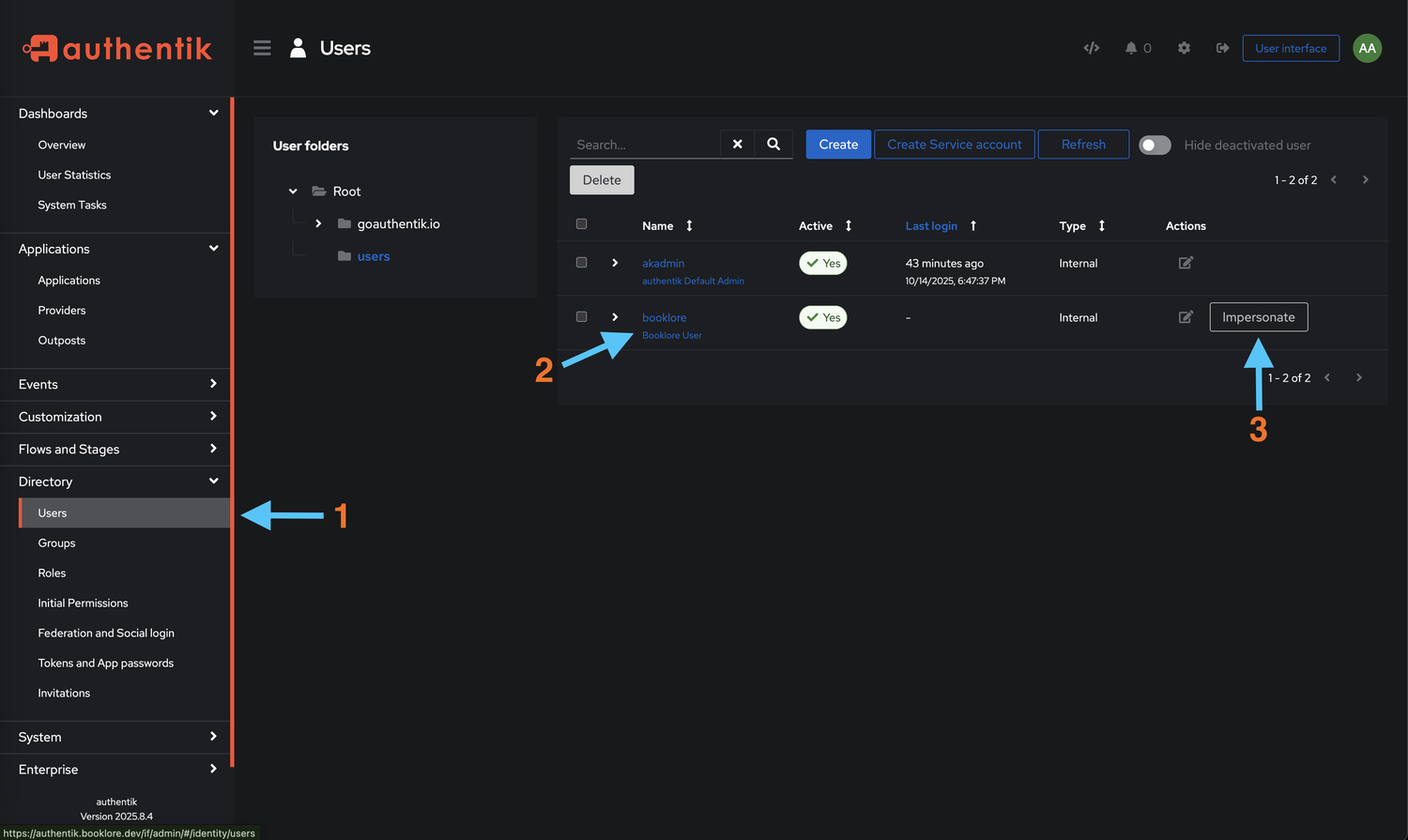Open the notifications bell icon
The height and width of the screenshot is (840, 1408).
[1131, 48]
